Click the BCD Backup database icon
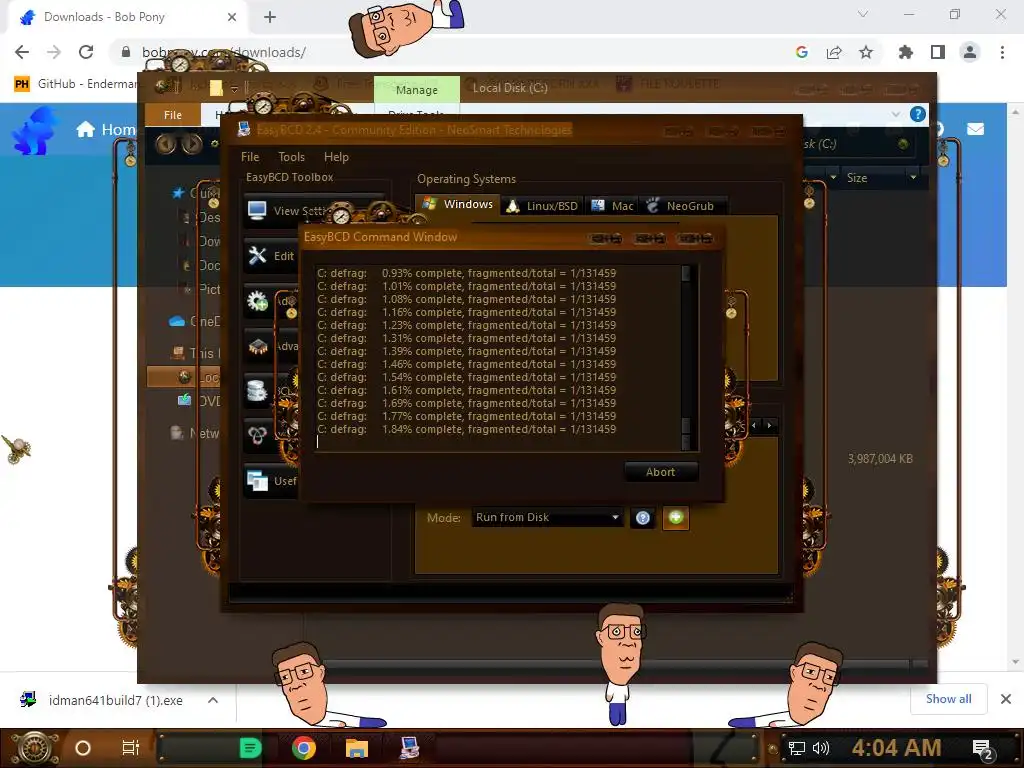The width and height of the screenshot is (1024, 768). (257, 391)
